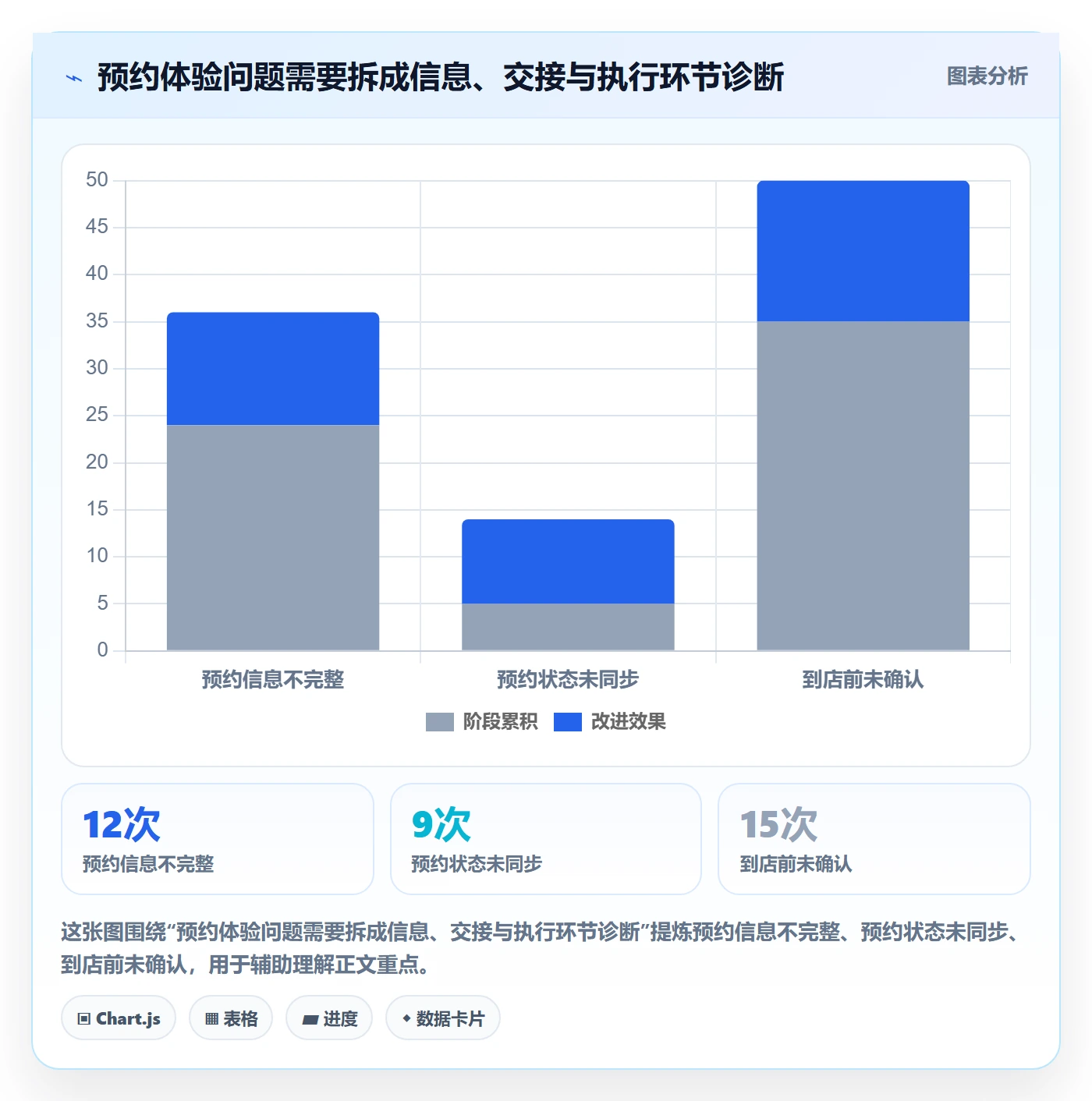Click the y-axis value 35
The width and height of the screenshot is (1092, 1101).
pos(97,321)
